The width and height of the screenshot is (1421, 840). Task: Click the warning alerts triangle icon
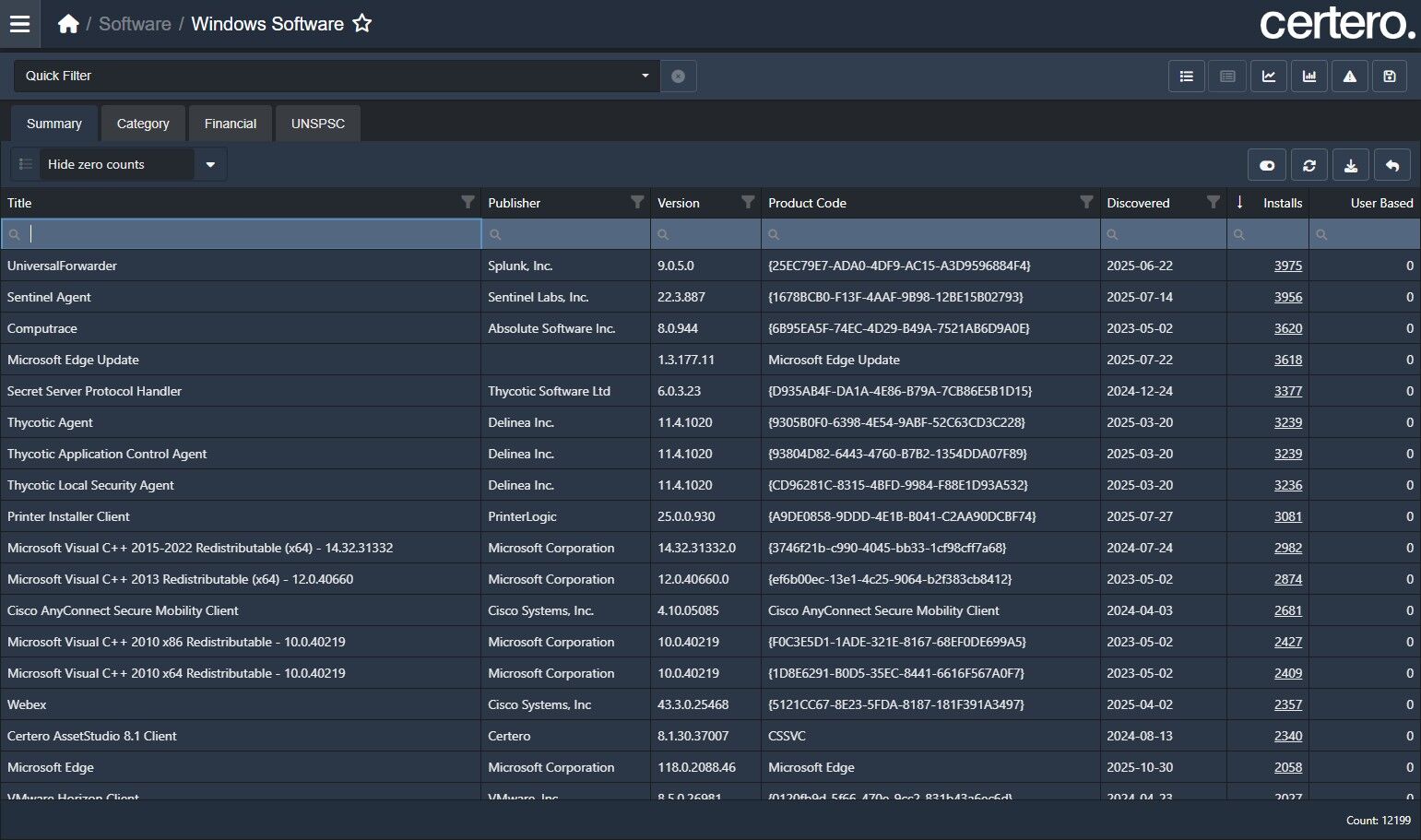1350,77
